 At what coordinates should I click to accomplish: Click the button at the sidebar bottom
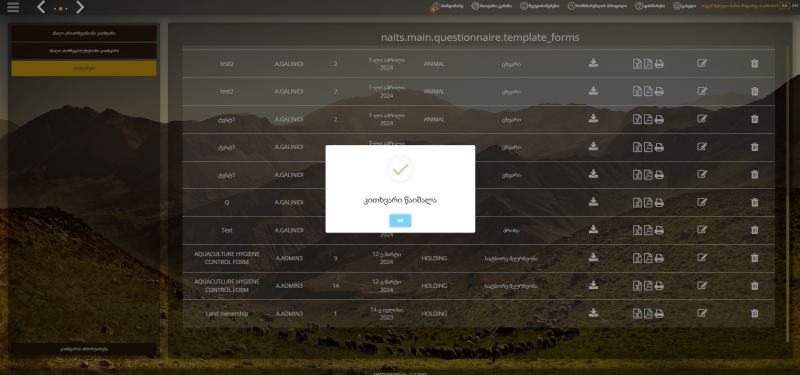pyautogui.click(x=84, y=349)
